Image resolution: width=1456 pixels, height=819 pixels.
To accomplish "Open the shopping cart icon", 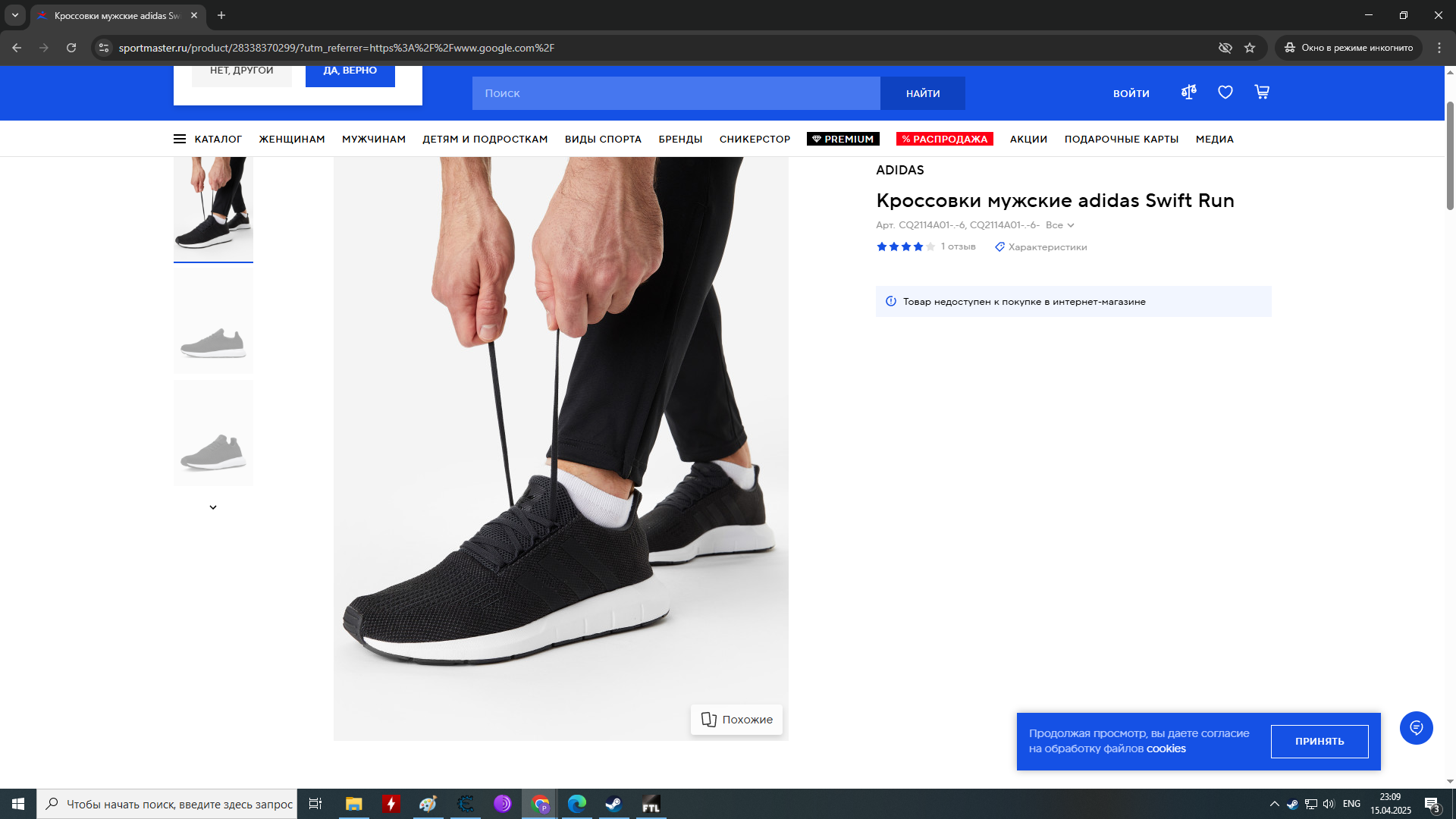I will pos(1262,93).
